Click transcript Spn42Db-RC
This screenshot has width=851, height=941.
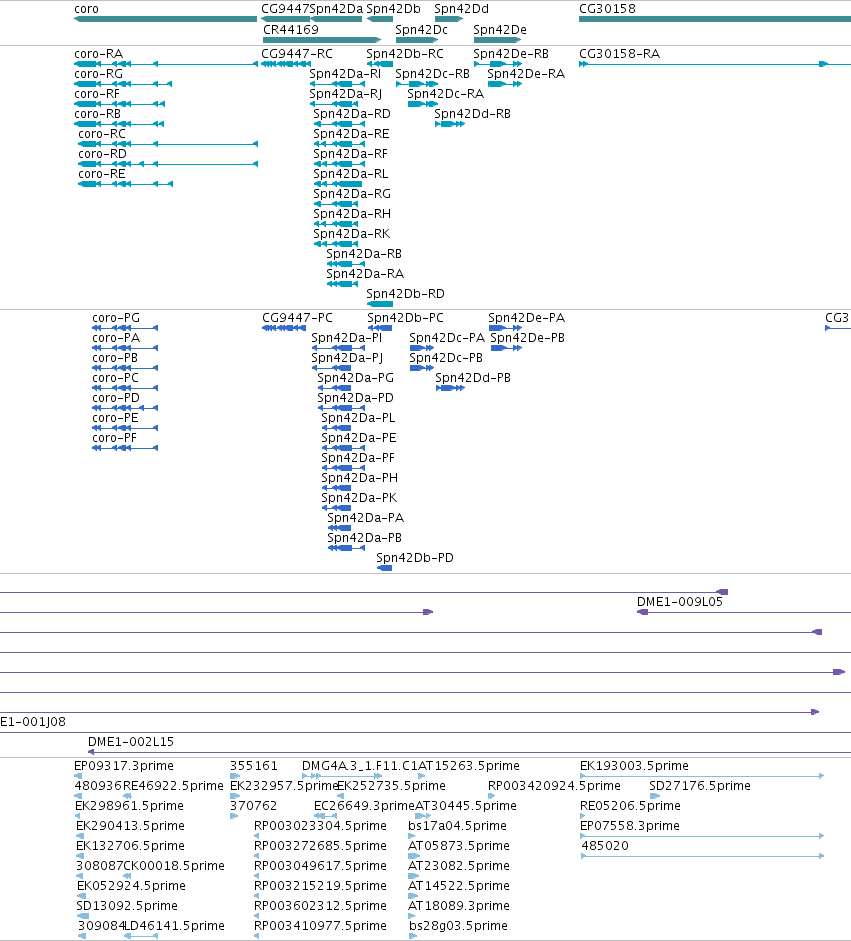pos(380,64)
